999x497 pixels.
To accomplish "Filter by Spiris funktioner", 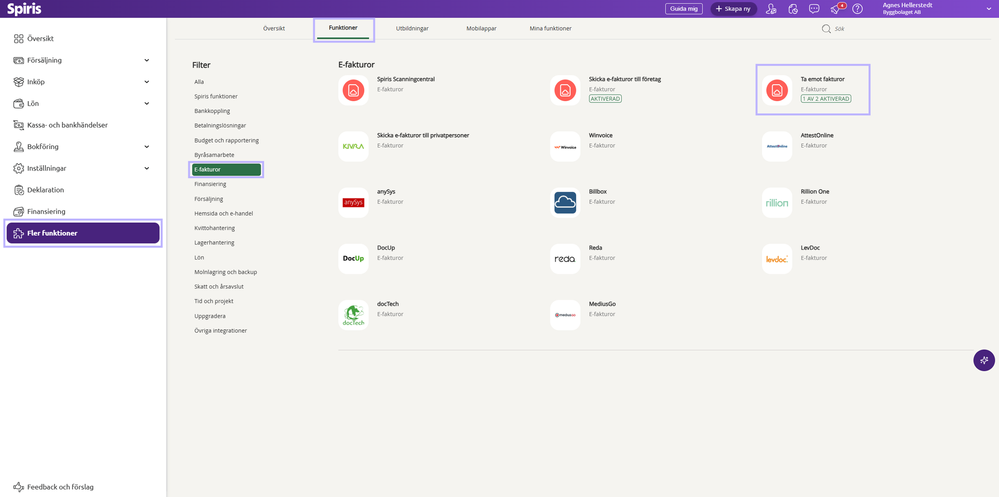I will click(x=216, y=97).
